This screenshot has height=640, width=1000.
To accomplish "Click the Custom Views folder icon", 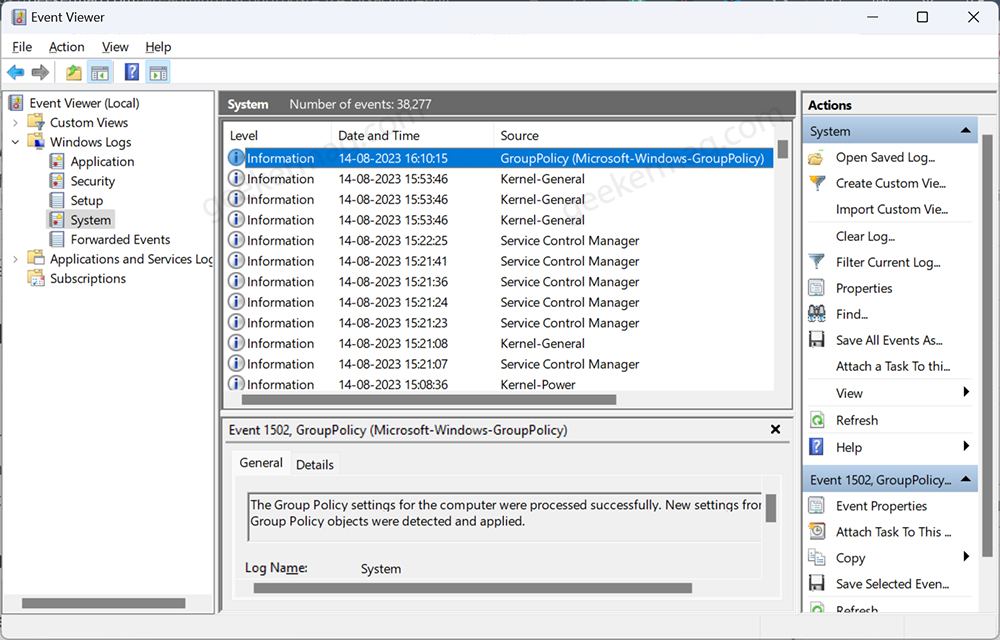I will point(36,122).
